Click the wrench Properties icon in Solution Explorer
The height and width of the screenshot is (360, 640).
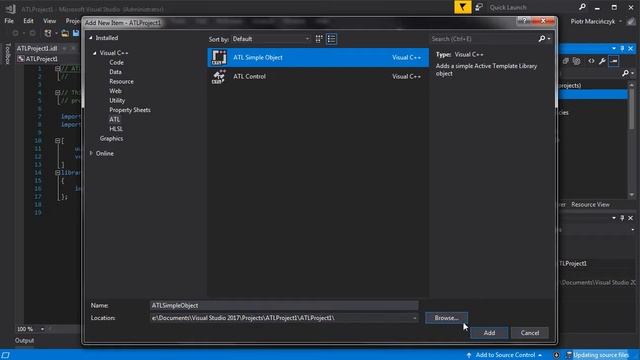pyautogui.click(x=602, y=61)
